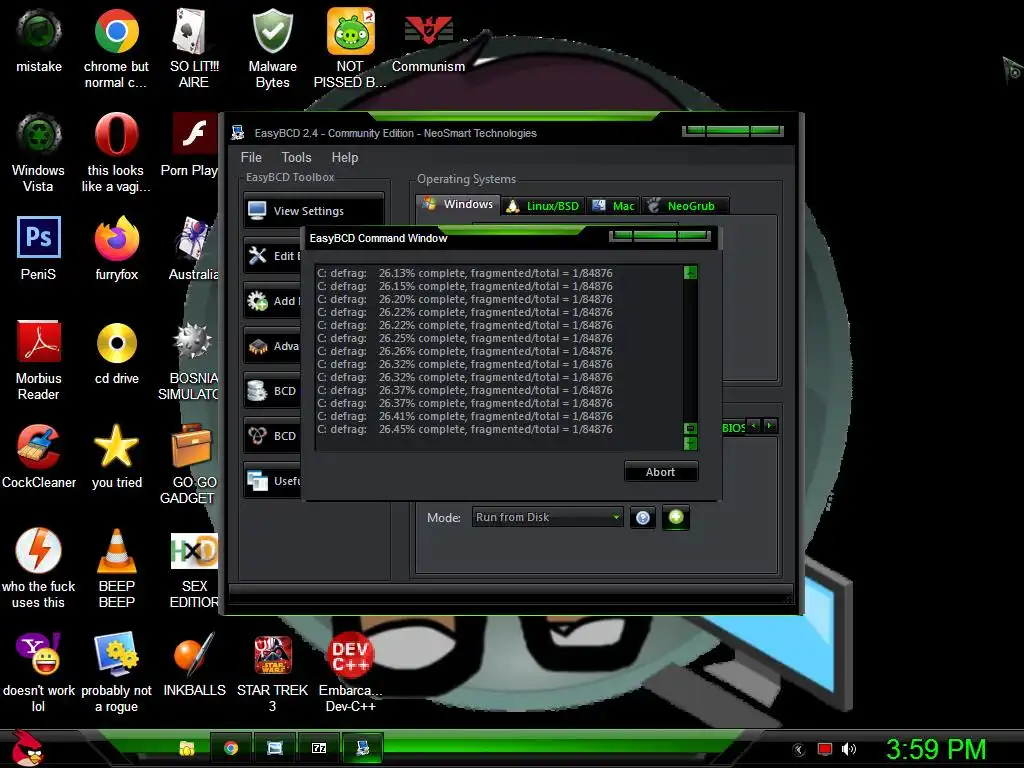Click the command window scrollbar down arrow
Screen dimensions: 1024x768
690,443
